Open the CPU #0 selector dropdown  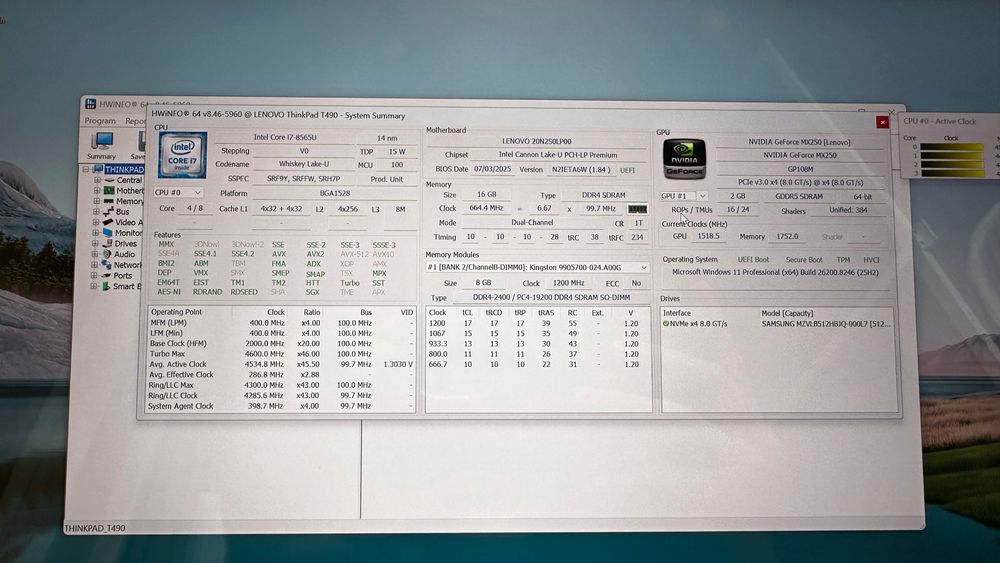point(178,193)
